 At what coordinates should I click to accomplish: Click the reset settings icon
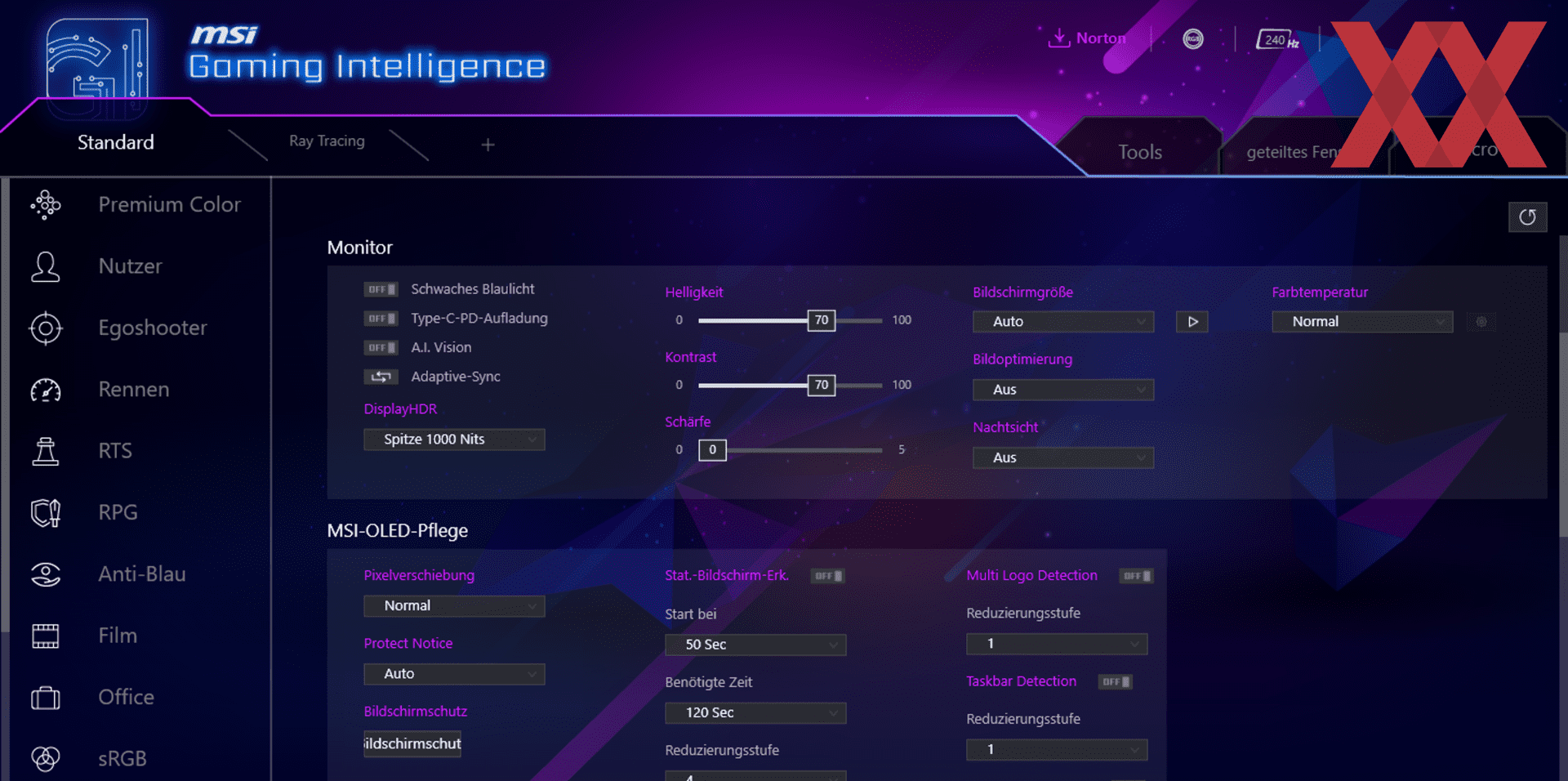(1527, 217)
